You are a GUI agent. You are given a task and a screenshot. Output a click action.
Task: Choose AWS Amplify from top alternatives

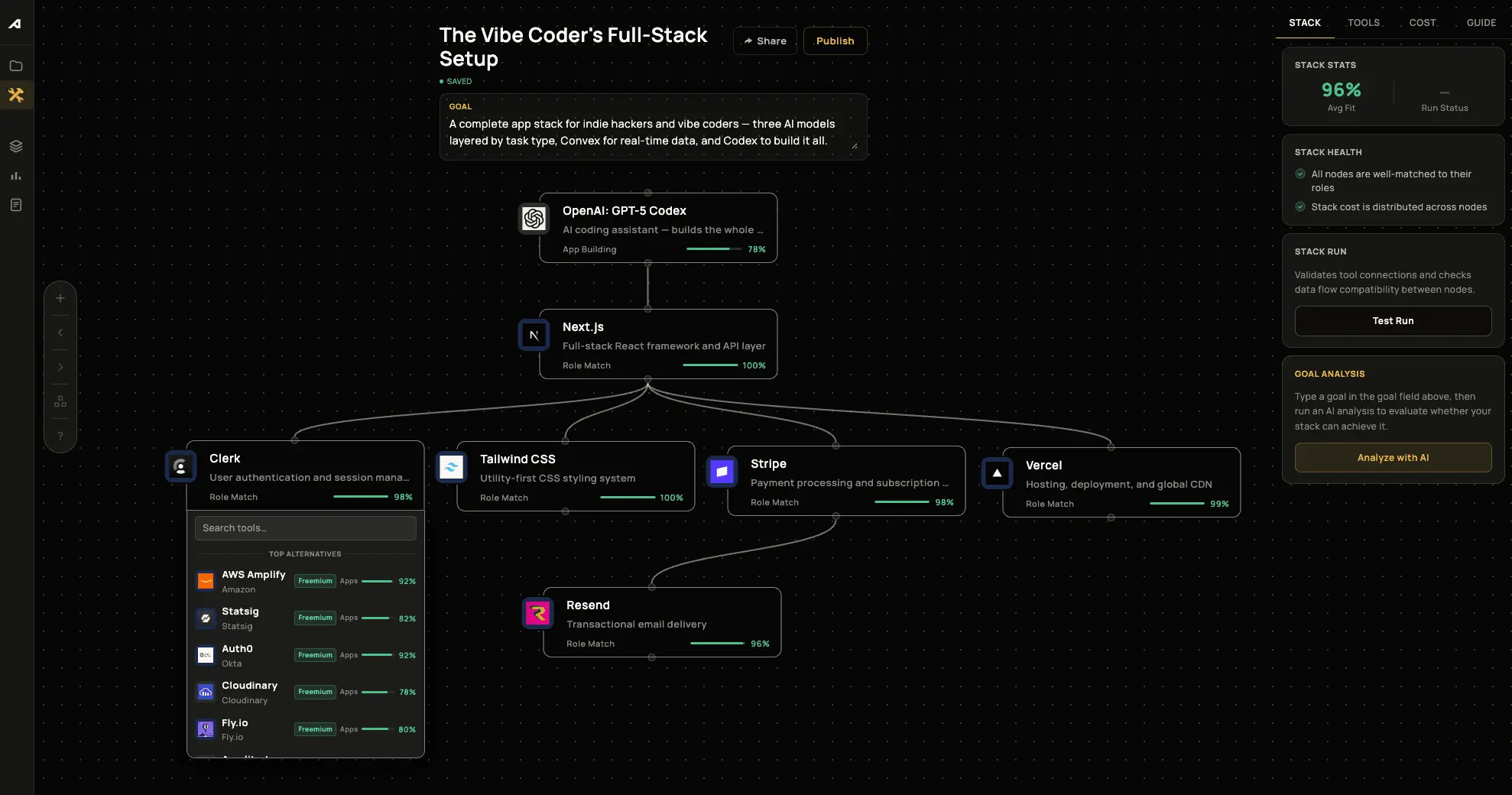click(x=306, y=582)
